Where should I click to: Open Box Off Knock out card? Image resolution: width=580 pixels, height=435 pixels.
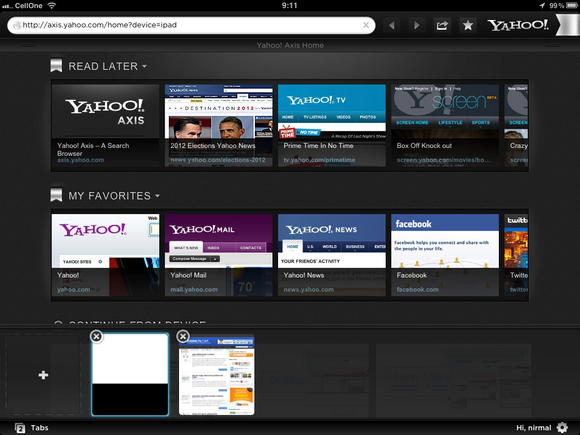pyautogui.click(x=445, y=125)
